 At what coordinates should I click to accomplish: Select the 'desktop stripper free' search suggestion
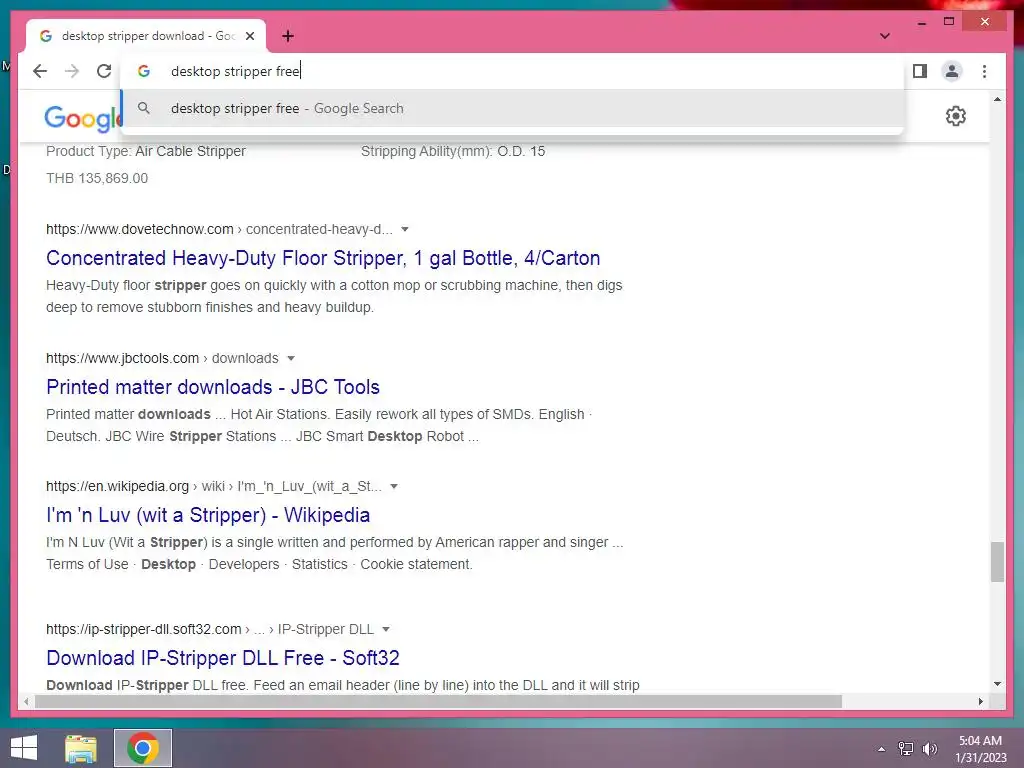click(513, 108)
